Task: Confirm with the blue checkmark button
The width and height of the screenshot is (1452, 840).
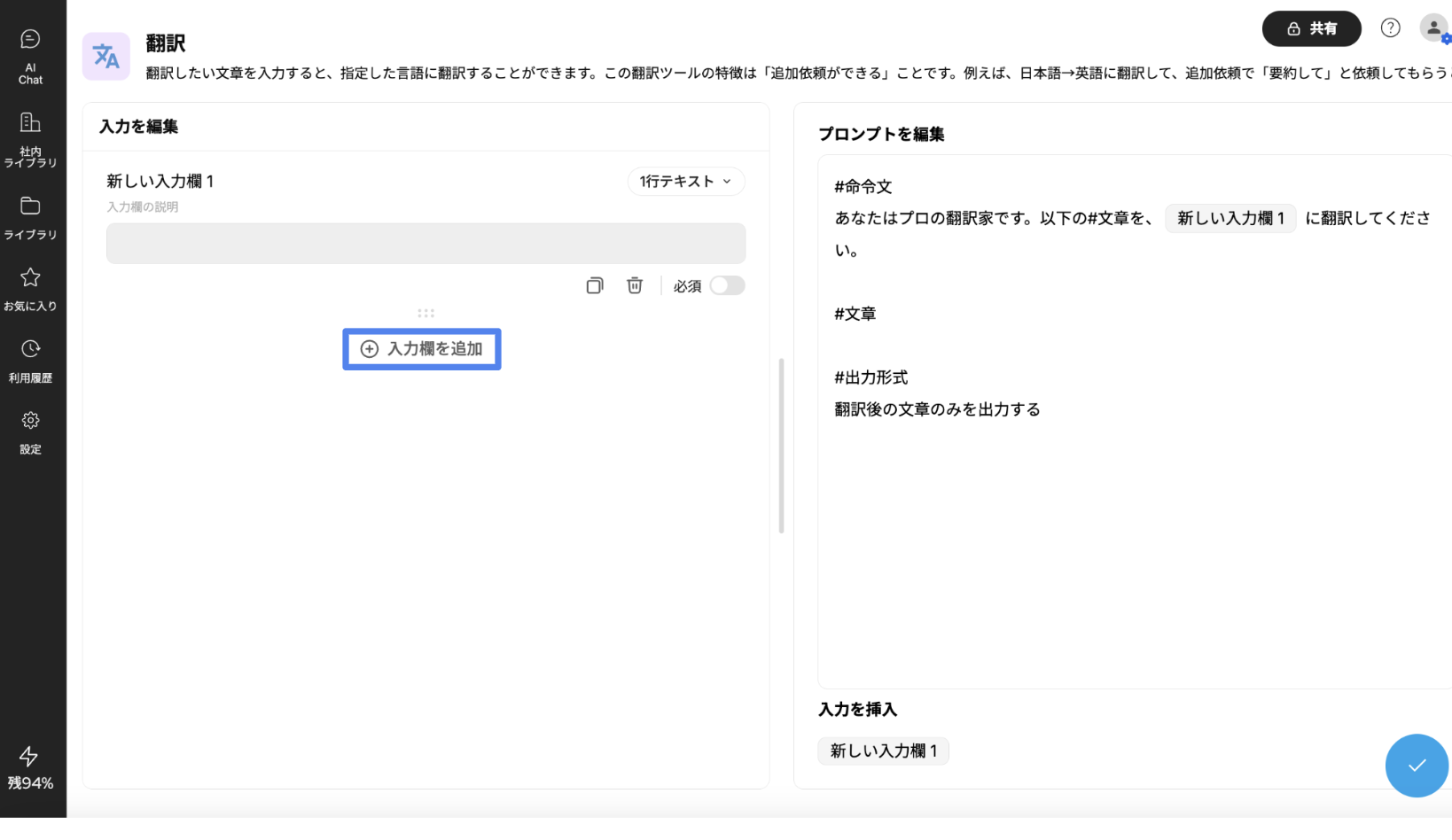Action: pyautogui.click(x=1416, y=766)
